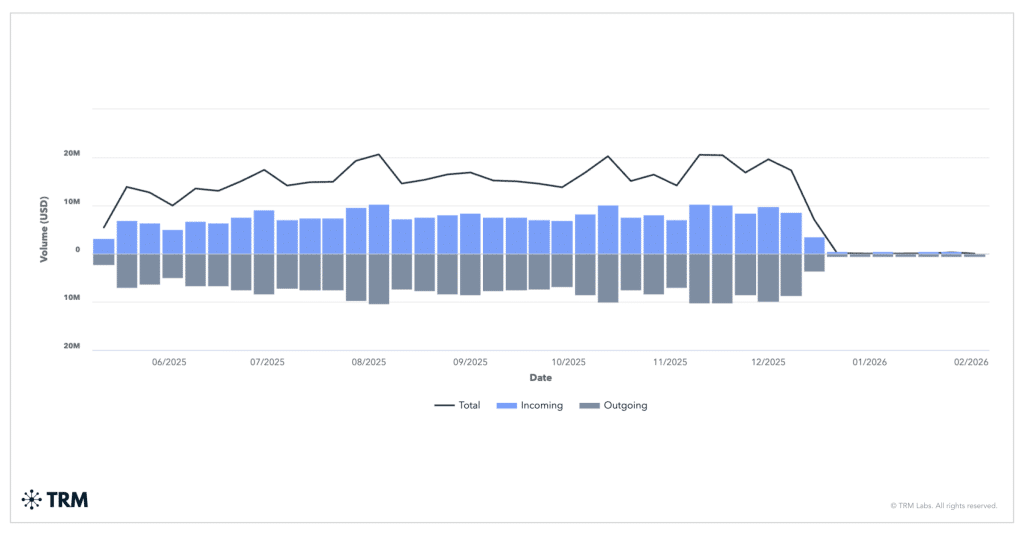Click the Outgoing gray legend swatch
The image size is (1024, 536).
(x=589, y=405)
